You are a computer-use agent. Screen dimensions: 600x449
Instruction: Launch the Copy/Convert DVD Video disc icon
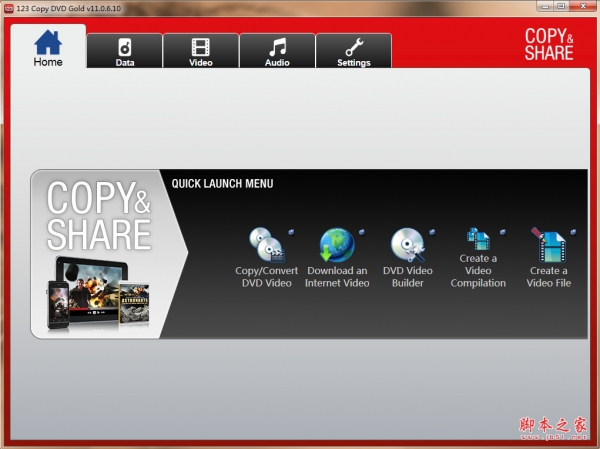(x=267, y=245)
